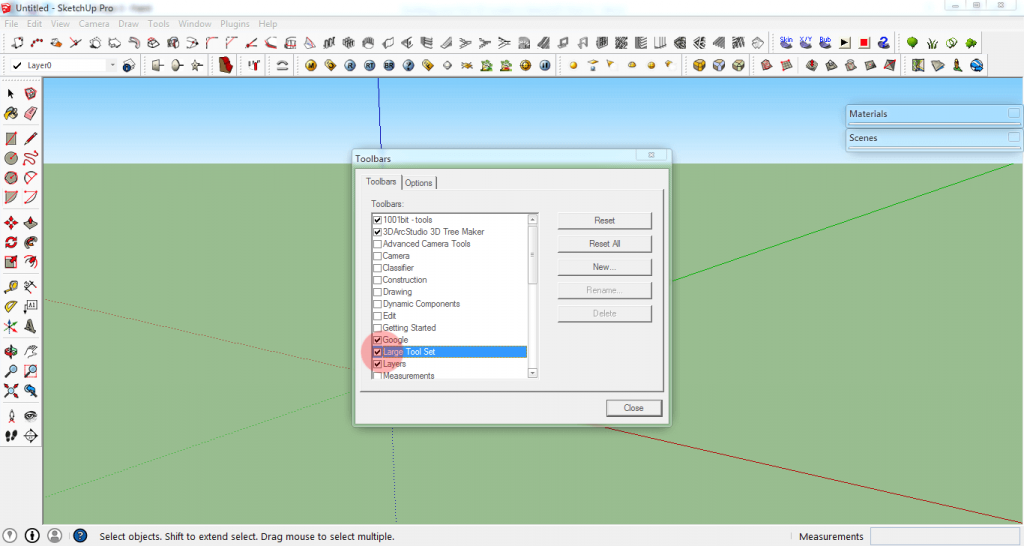Select the Follow Me tool
1024x546 pixels.
(x=30, y=242)
